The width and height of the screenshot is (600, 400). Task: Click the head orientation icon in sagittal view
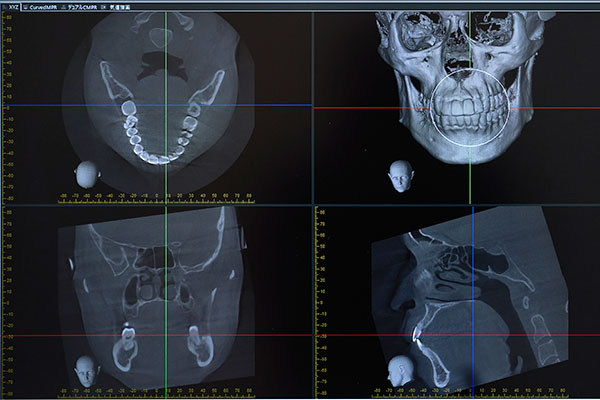point(403,368)
